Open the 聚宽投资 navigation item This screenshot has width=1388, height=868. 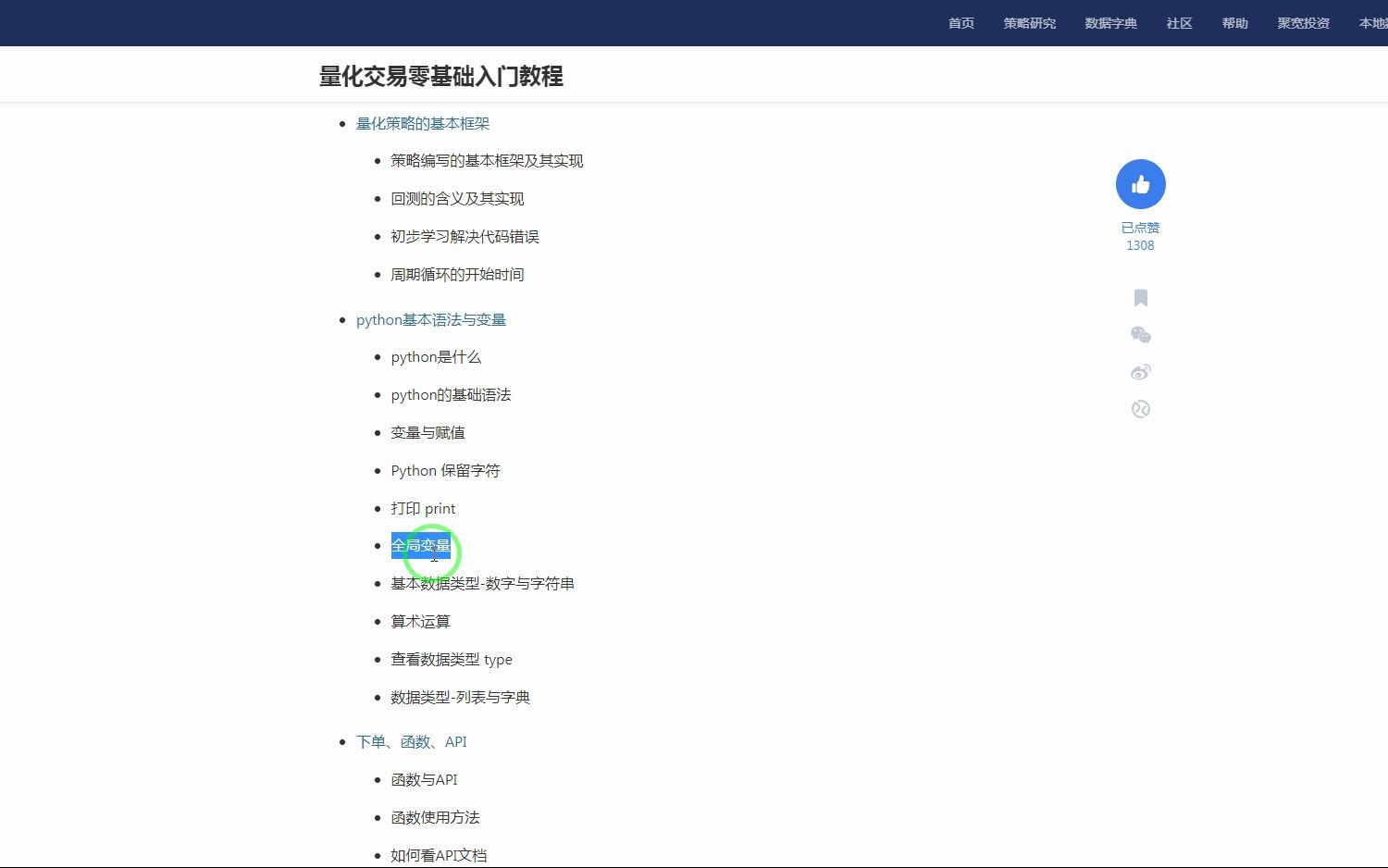(x=1304, y=23)
